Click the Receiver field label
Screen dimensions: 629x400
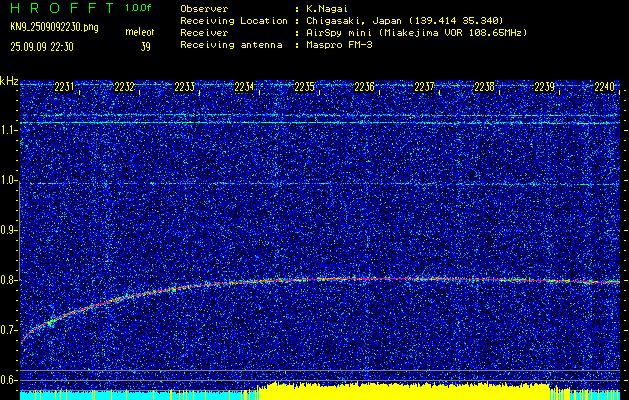tap(204, 33)
